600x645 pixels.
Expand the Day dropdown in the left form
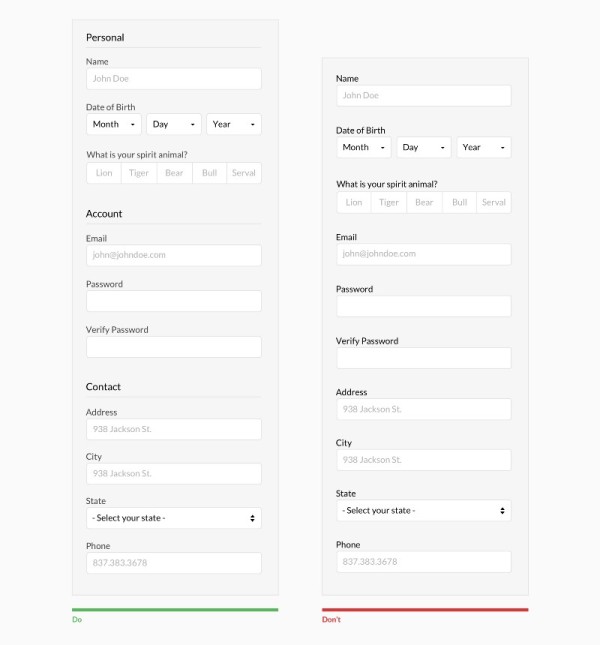(x=174, y=125)
